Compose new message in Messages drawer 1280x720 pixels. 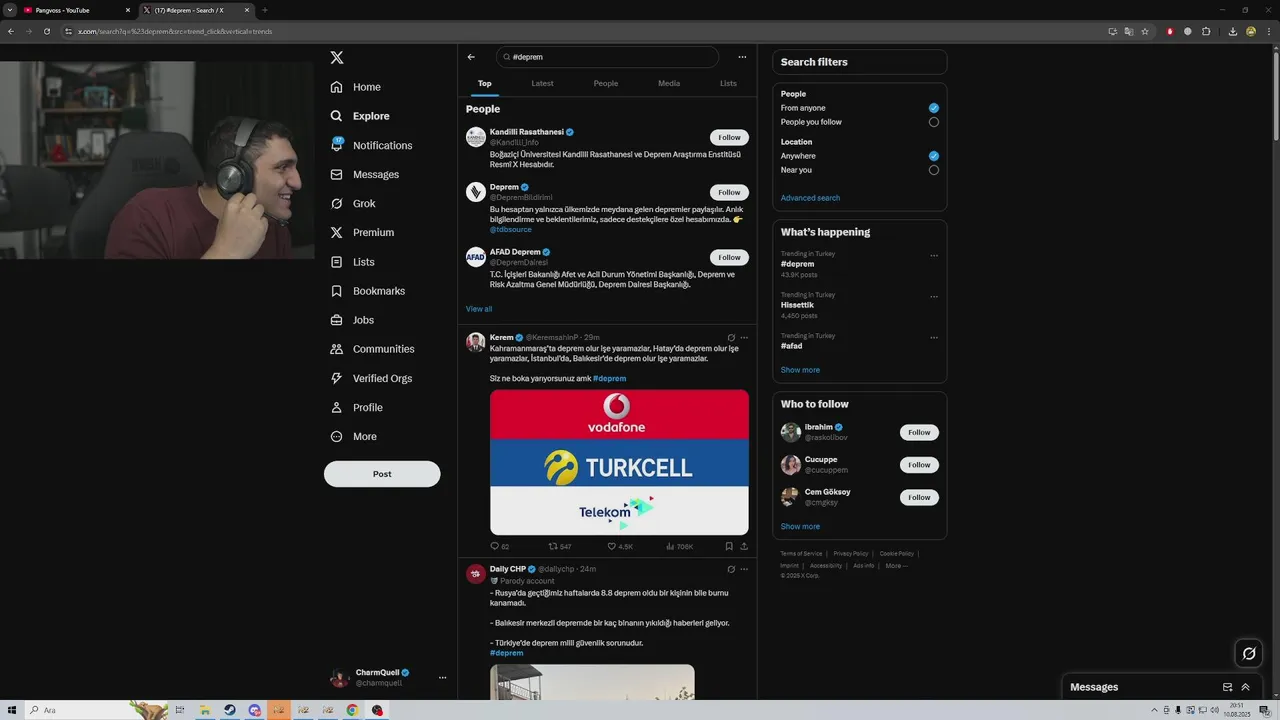1227,687
